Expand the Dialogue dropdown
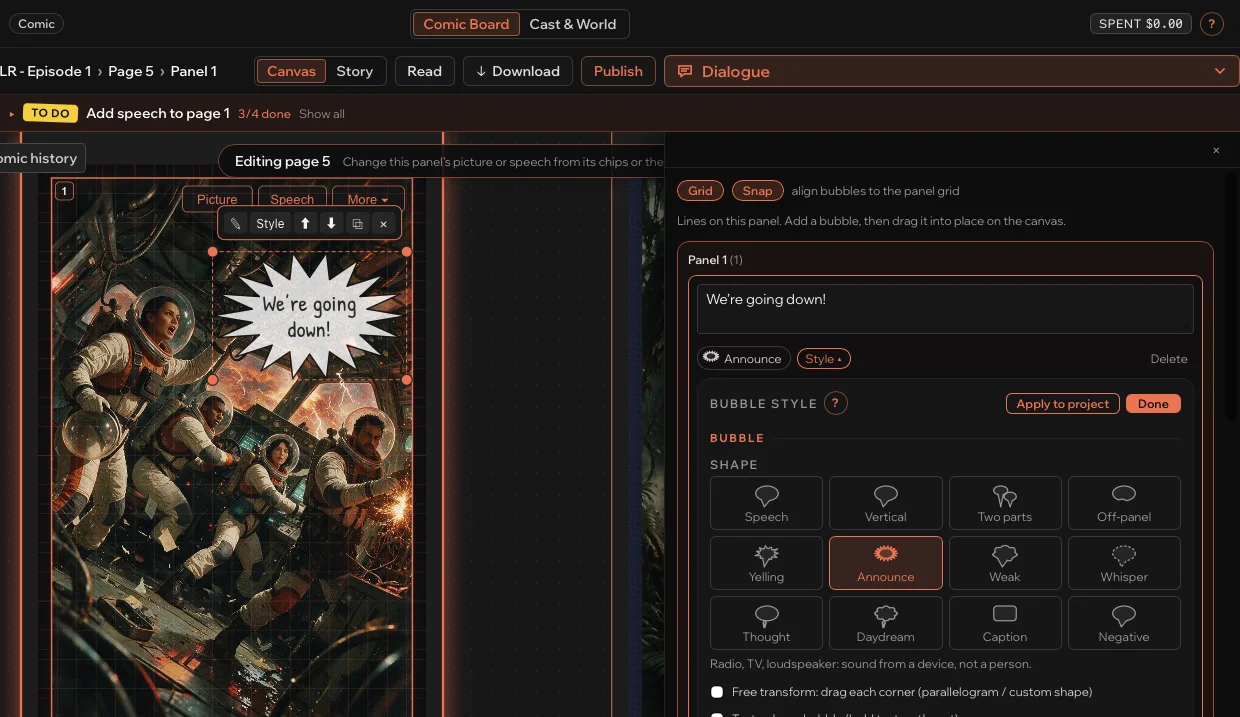Image resolution: width=1240 pixels, height=717 pixels. [x=951, y=71]
